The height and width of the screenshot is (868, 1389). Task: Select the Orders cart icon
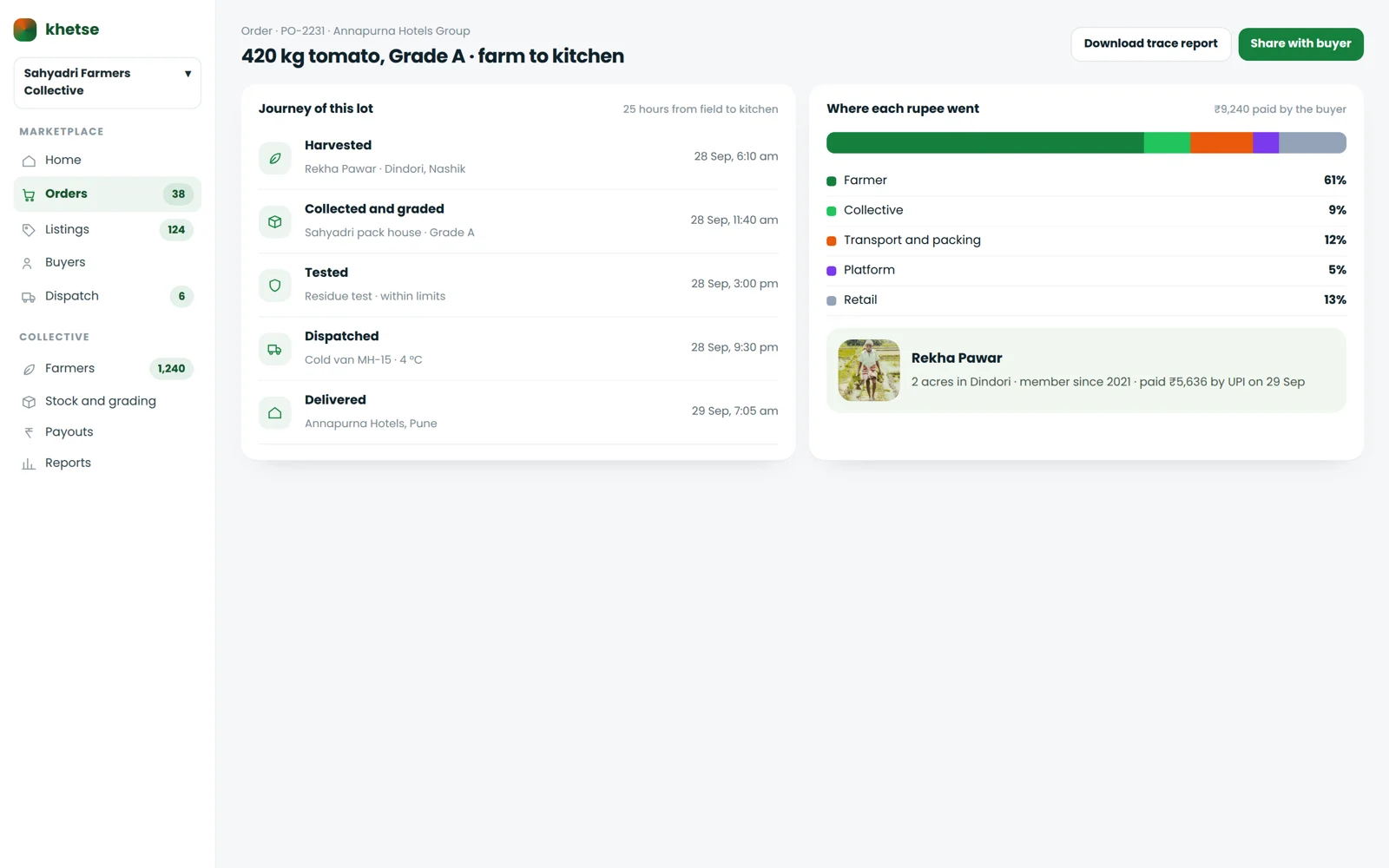click(29, 194)
